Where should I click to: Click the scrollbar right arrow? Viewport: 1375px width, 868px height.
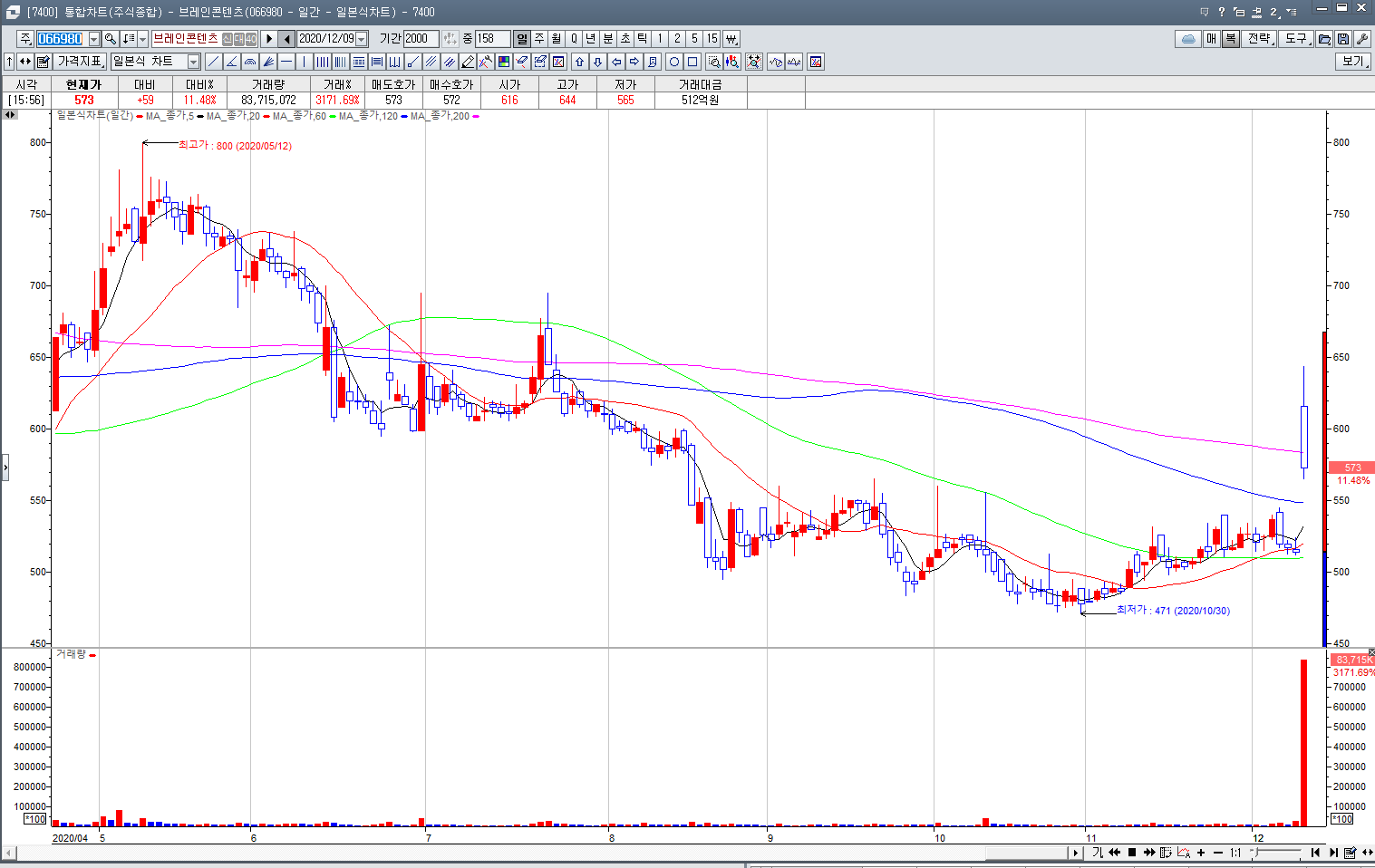coord(1076,853)
